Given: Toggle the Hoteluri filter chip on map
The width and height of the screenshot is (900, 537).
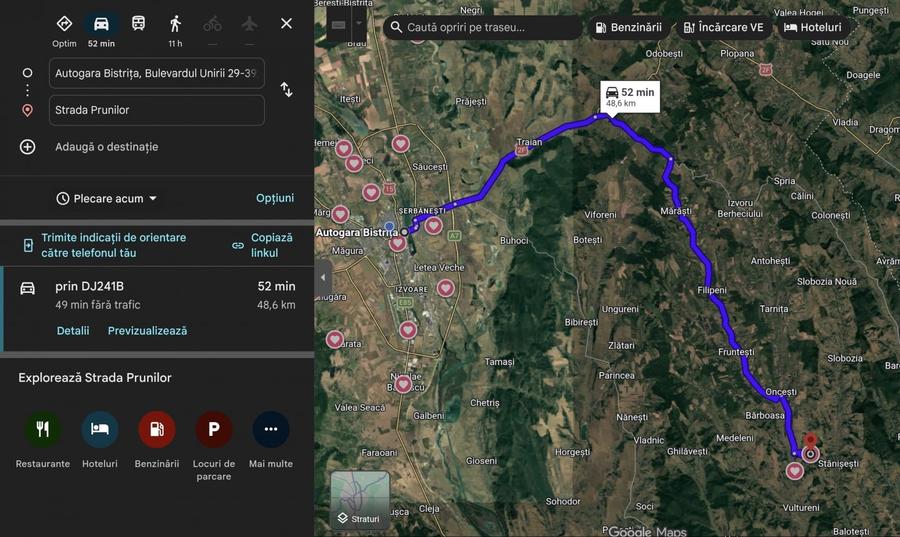Looking at the screenshot, I should click(813, 28).
